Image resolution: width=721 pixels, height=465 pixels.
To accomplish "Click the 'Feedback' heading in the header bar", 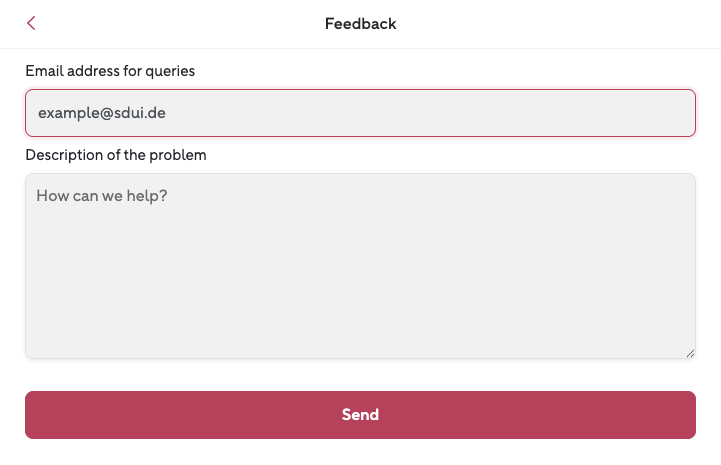I will (360, 23).
